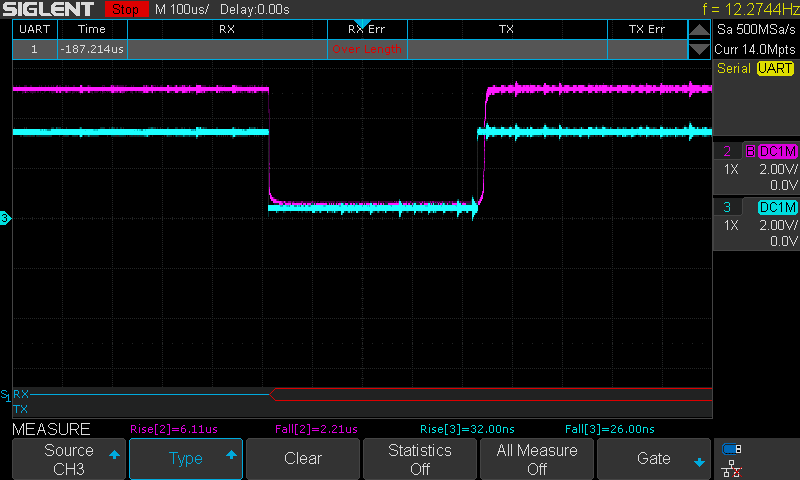Screen dimensions: 800x480
Task: Click the USB connection status icon
Action: tap(732, 449)
